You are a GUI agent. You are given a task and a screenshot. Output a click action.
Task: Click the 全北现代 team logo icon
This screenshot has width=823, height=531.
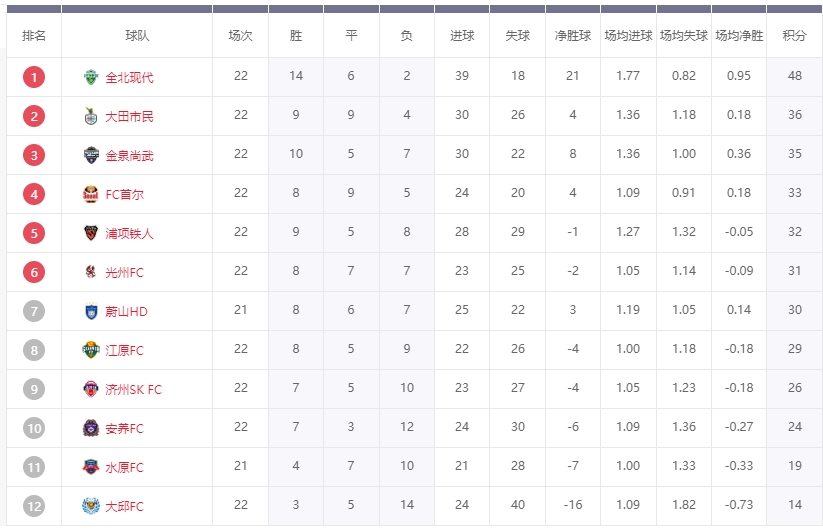point(92,77)
